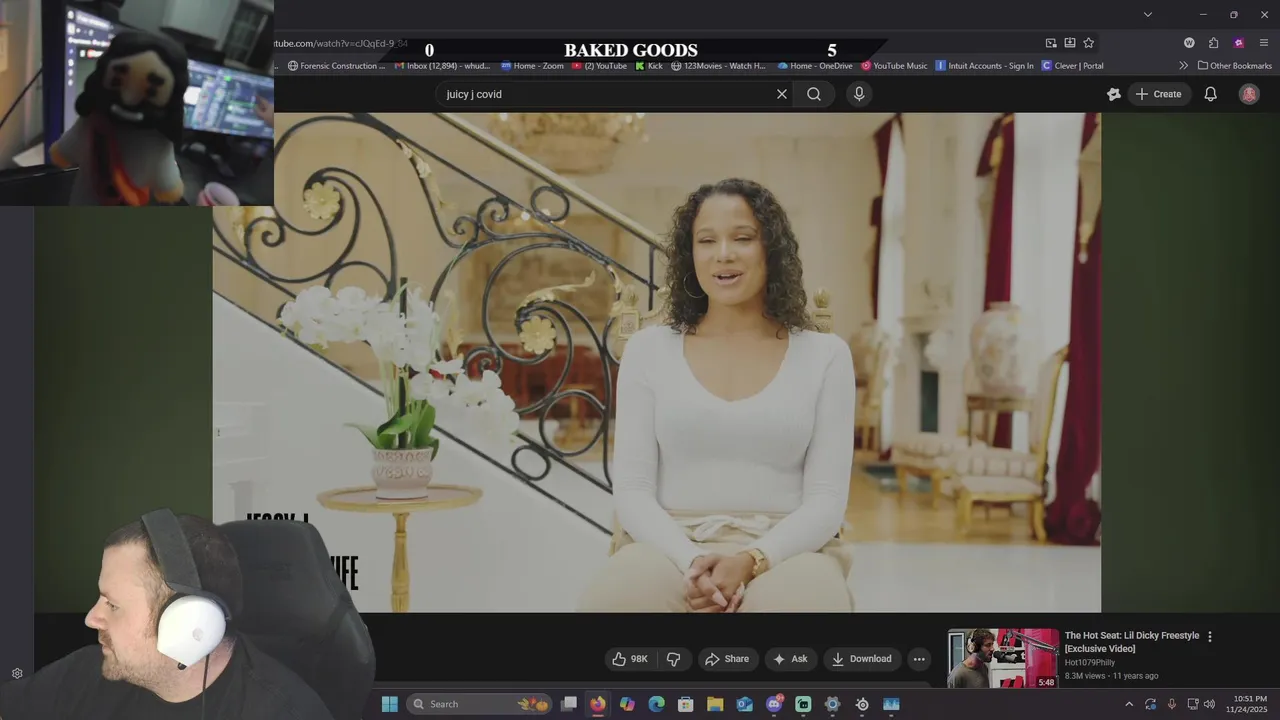Open the green app icon right of Discord

(x=803, y=704)
